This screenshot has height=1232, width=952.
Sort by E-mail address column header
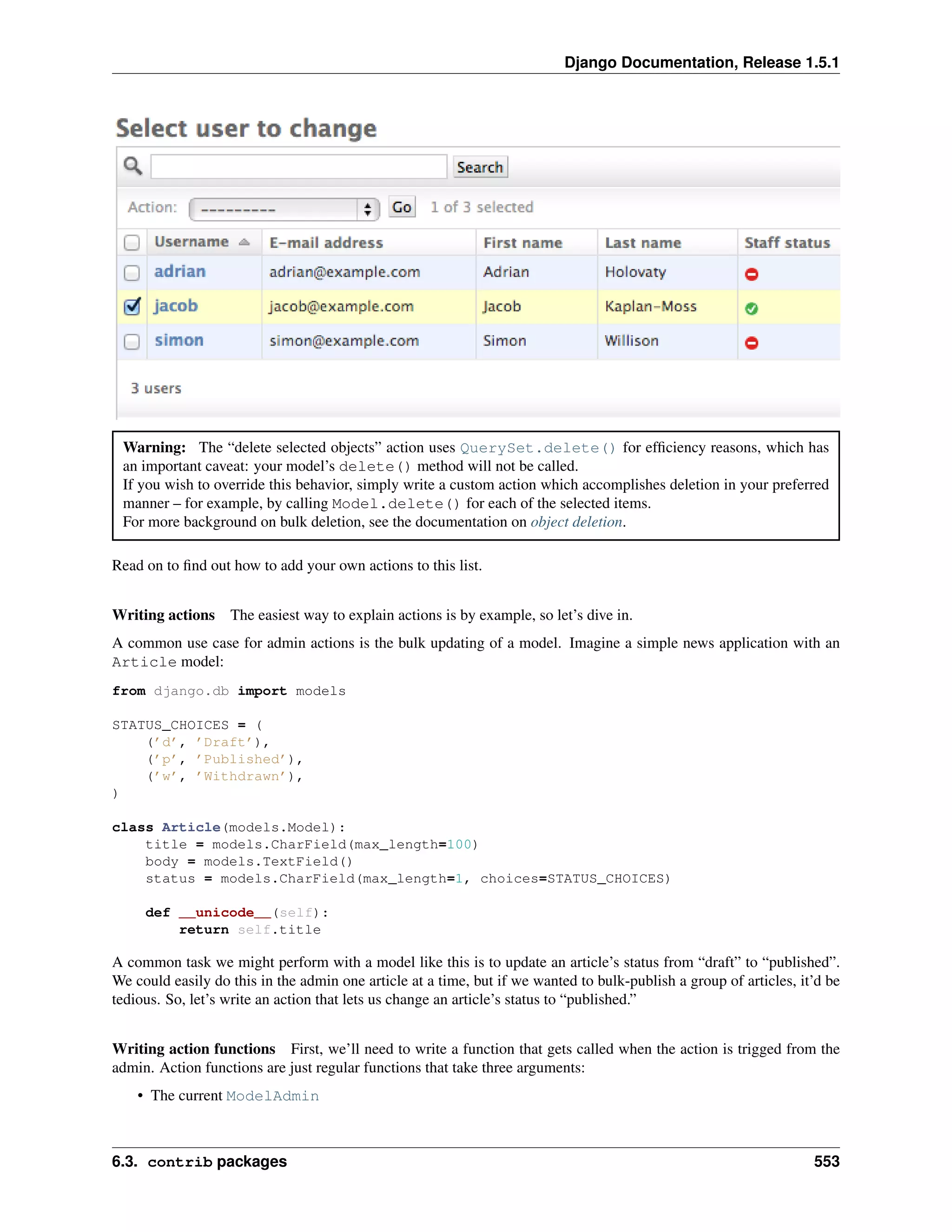pyautogui.click(x=326, y=243)
